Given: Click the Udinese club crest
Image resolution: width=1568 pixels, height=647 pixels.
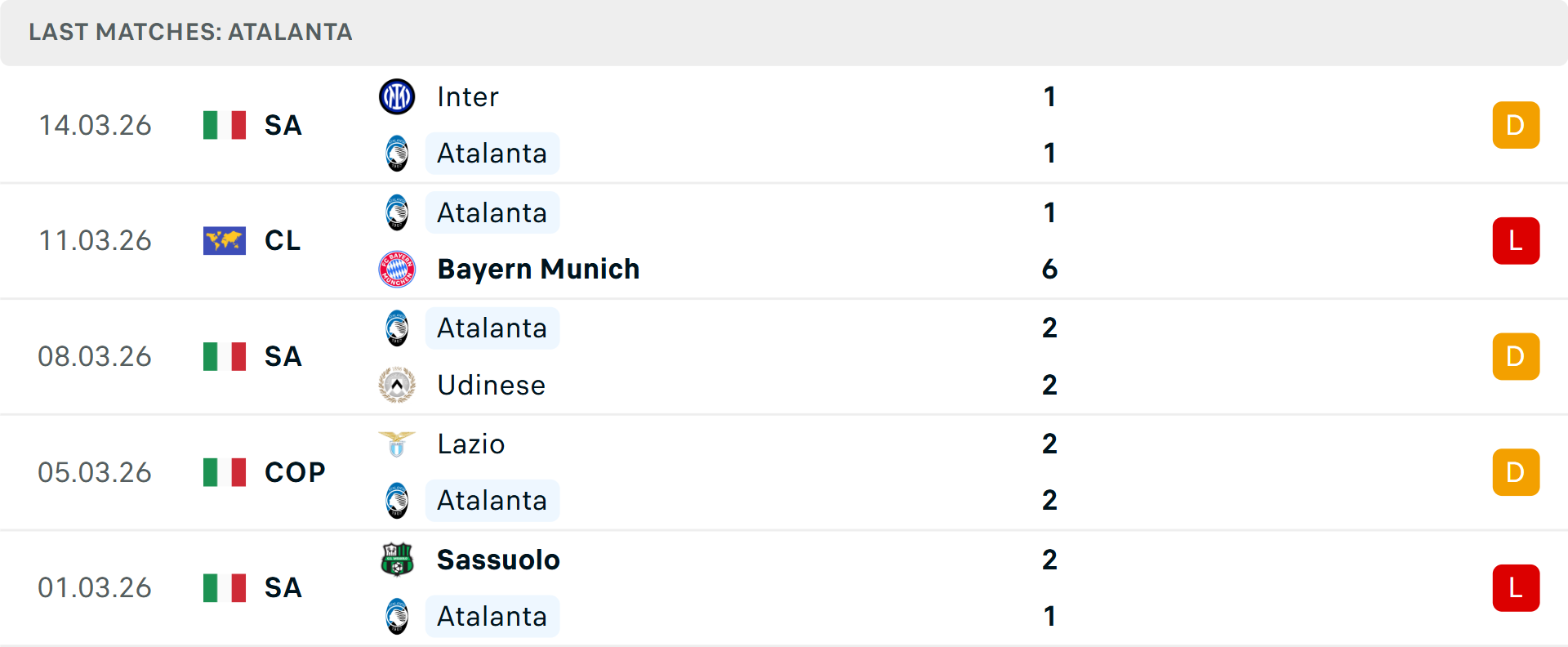Looking at the screenshot, I should (397, 385).
